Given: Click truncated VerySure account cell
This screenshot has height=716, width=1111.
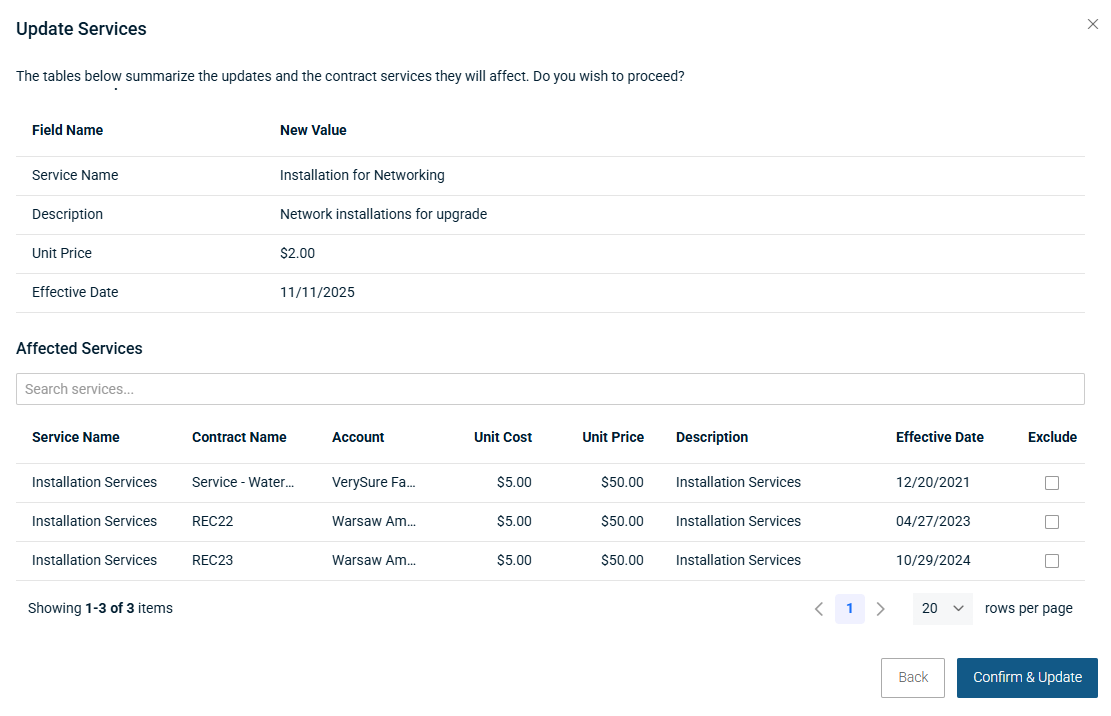Looking at the screenshot, I should [x=373, y=483].
